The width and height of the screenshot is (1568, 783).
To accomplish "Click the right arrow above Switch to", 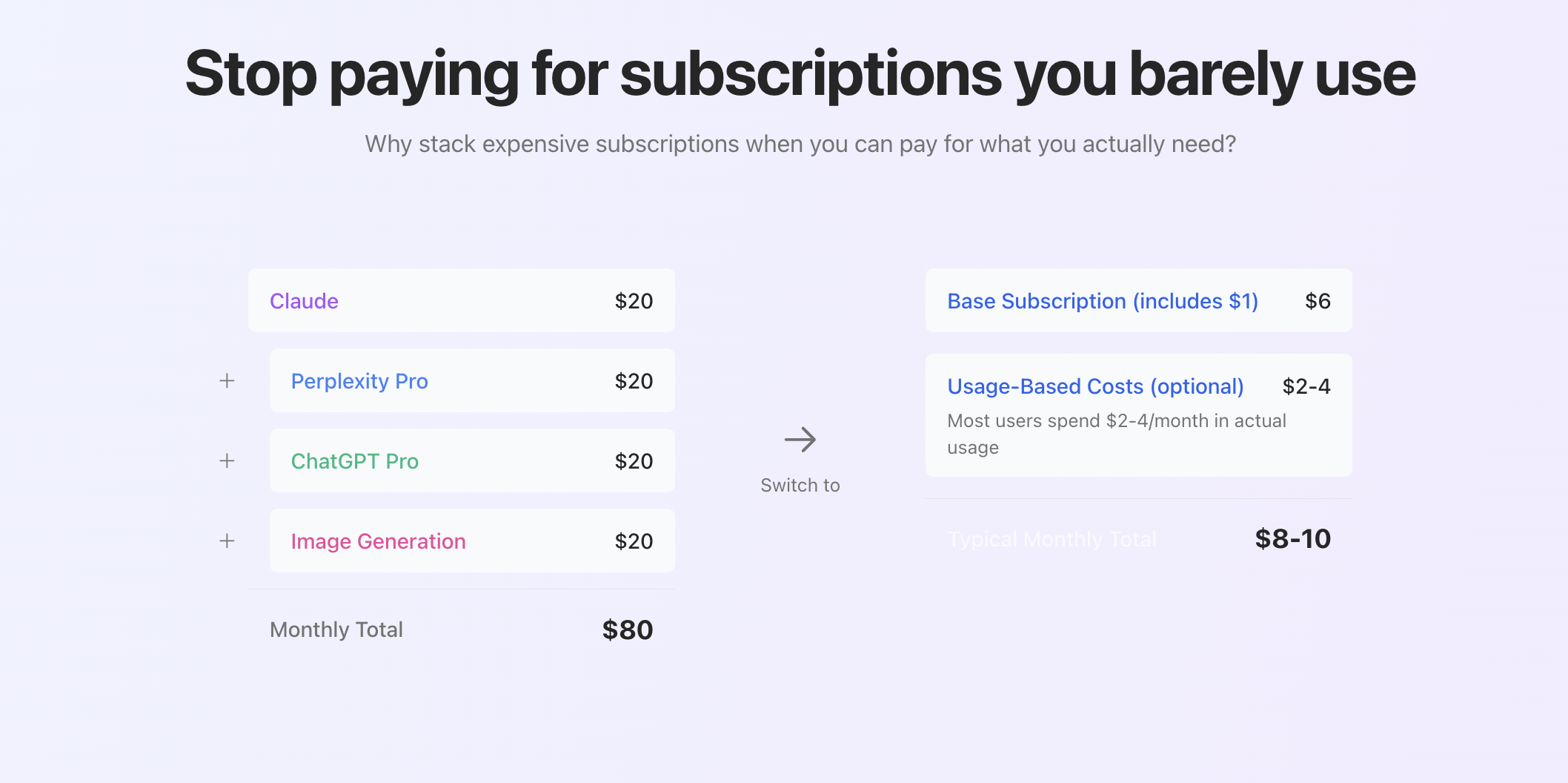I will (x=800, y=440).
